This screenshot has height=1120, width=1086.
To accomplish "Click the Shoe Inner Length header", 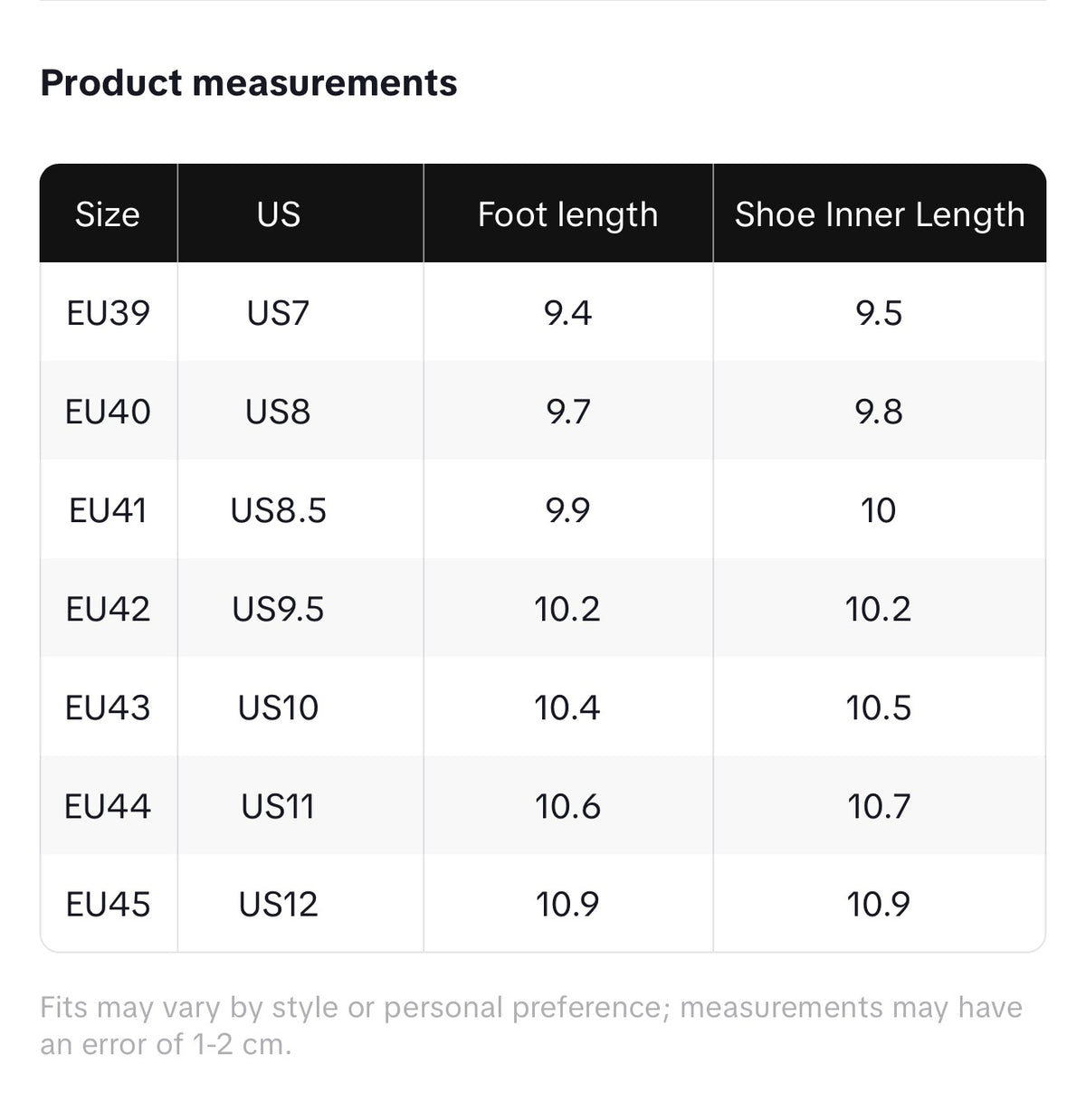I will point(879,214).
